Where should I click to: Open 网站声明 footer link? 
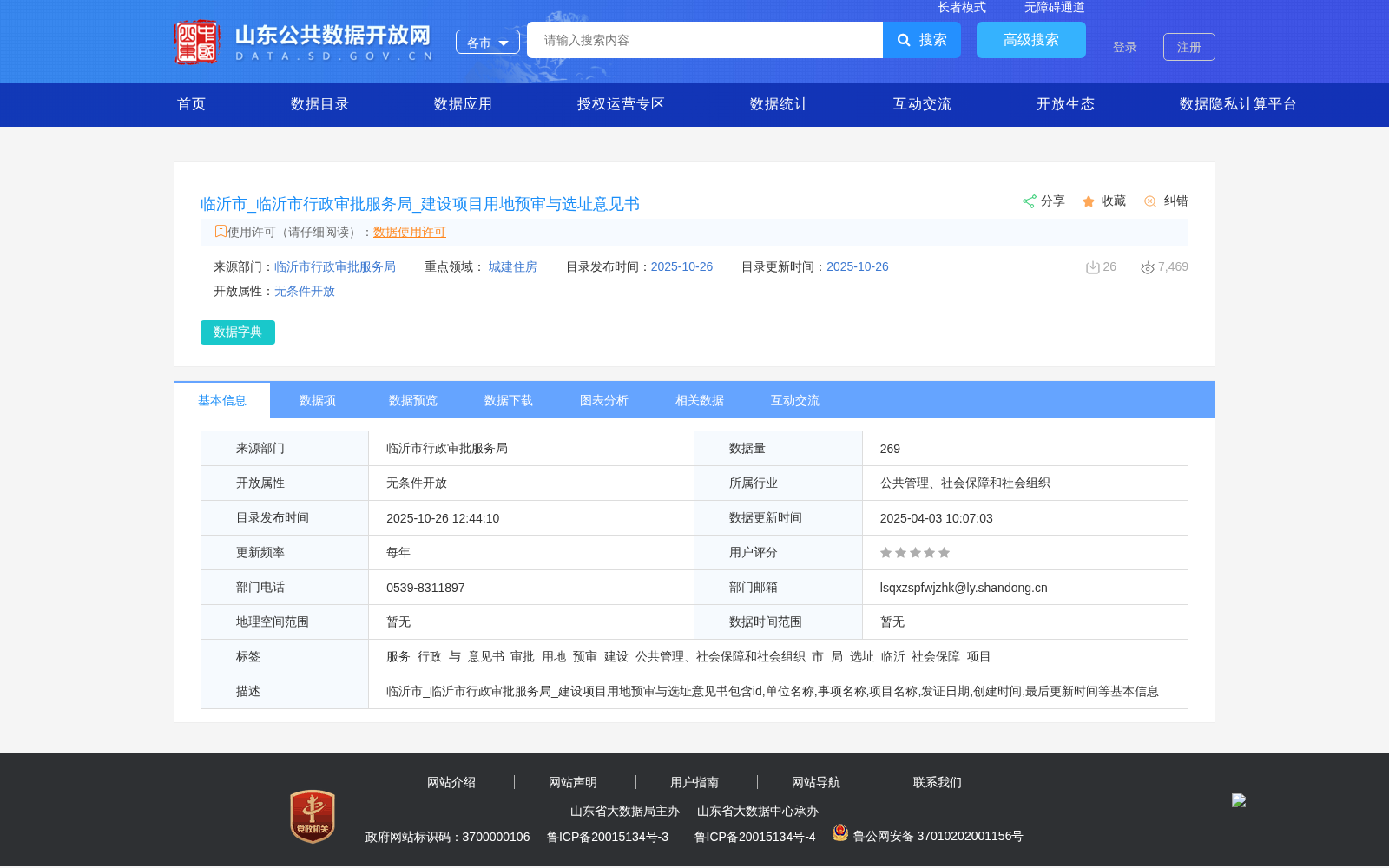[573, 782]
